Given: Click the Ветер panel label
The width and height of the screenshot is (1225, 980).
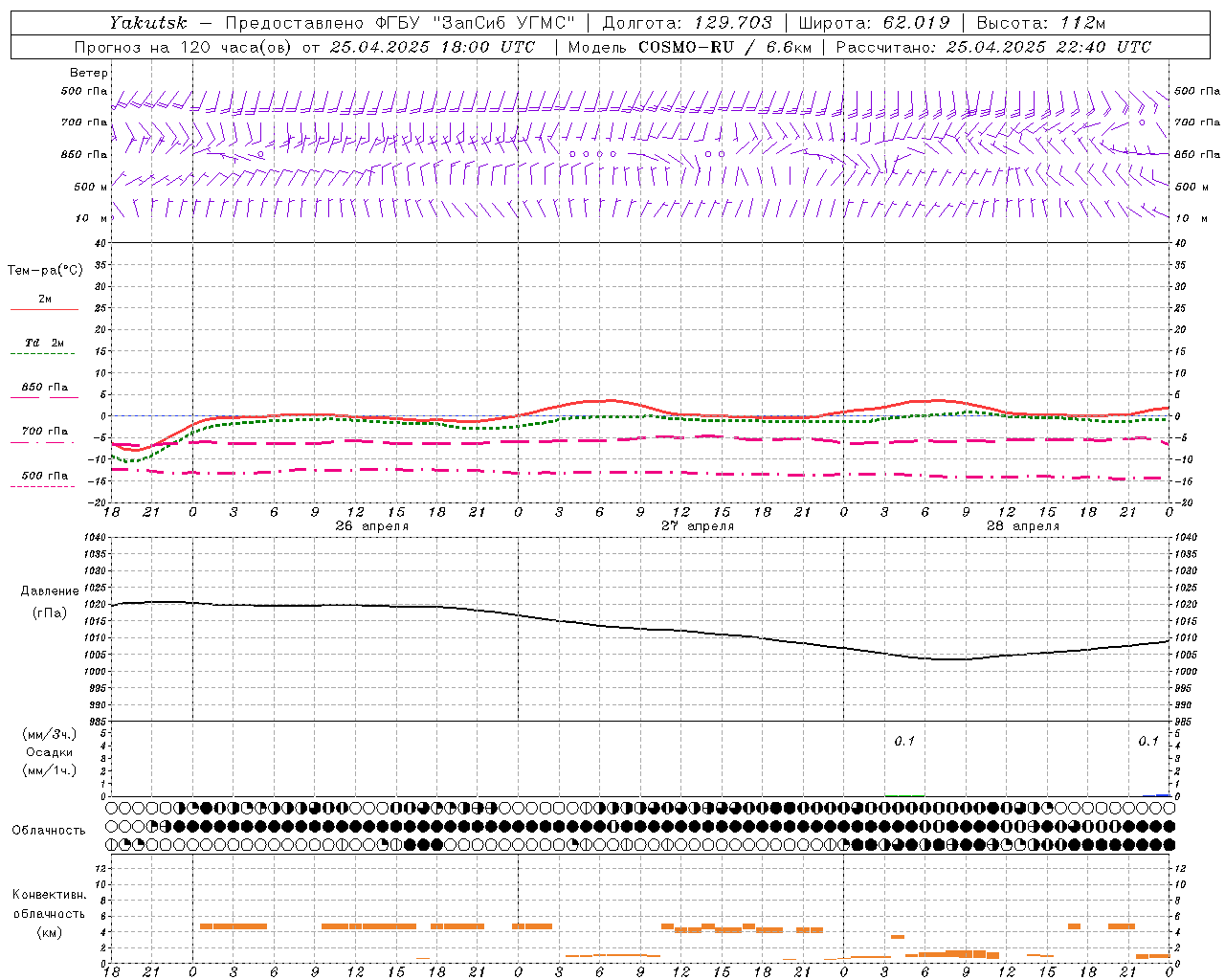Looking at the screenshot, I should click(x=89, y=73).
